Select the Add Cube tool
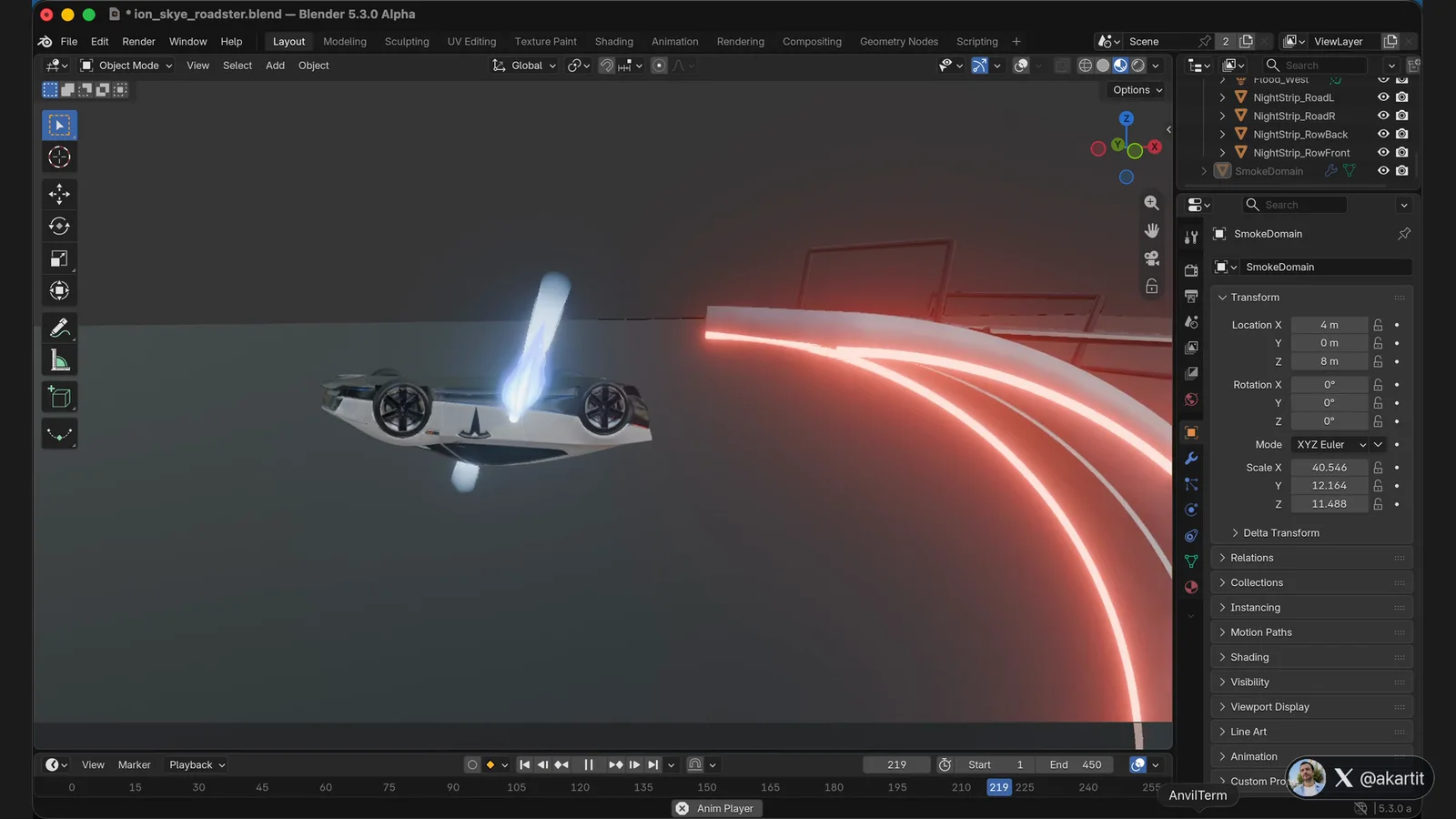The image size is (1456, 819). 59,397
